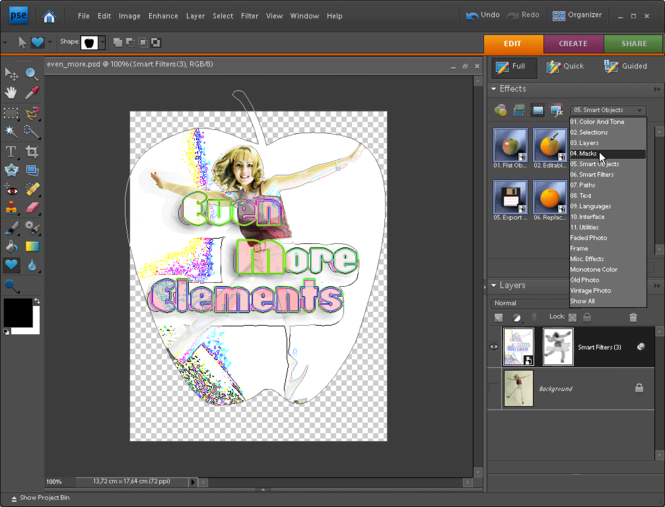The height and width of the screenshot is (507, 665).
Task: Click the foreground color swatch
Action: coord(17,312)
